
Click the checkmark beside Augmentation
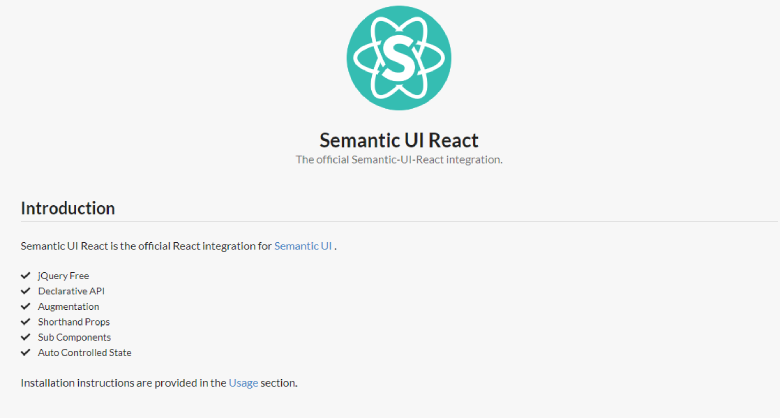coord(26,306)
